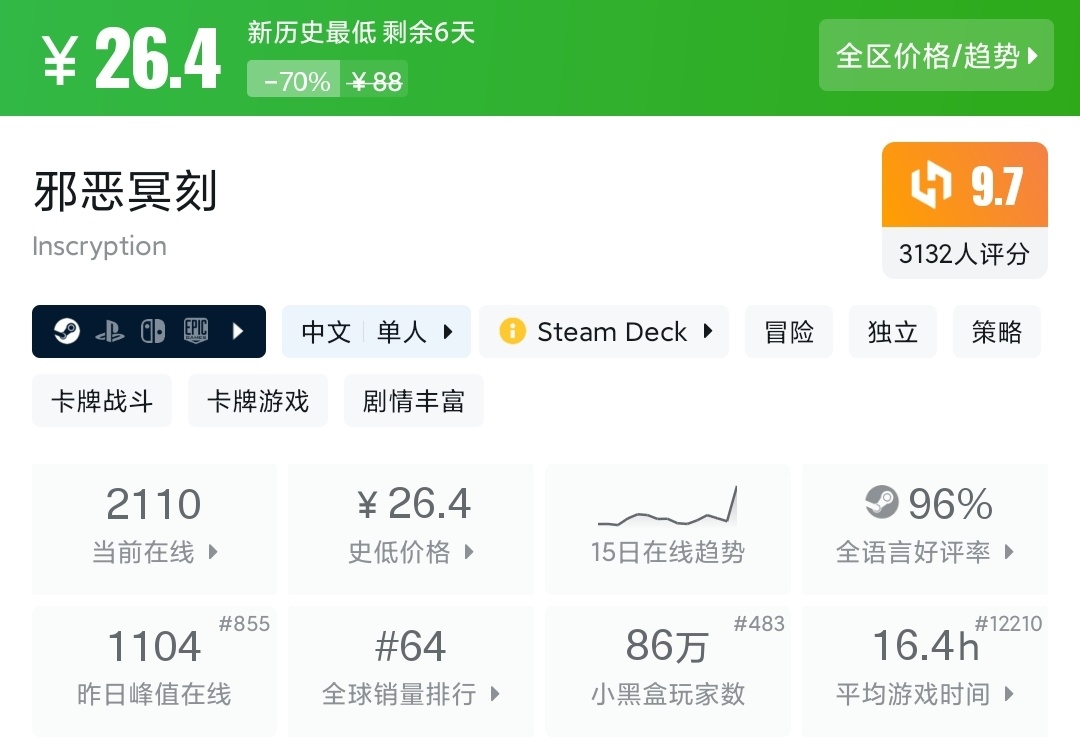The image size is (1080, 741).
Task: Open 全区价格/趋势 price trends
Action: pos(936,55)
